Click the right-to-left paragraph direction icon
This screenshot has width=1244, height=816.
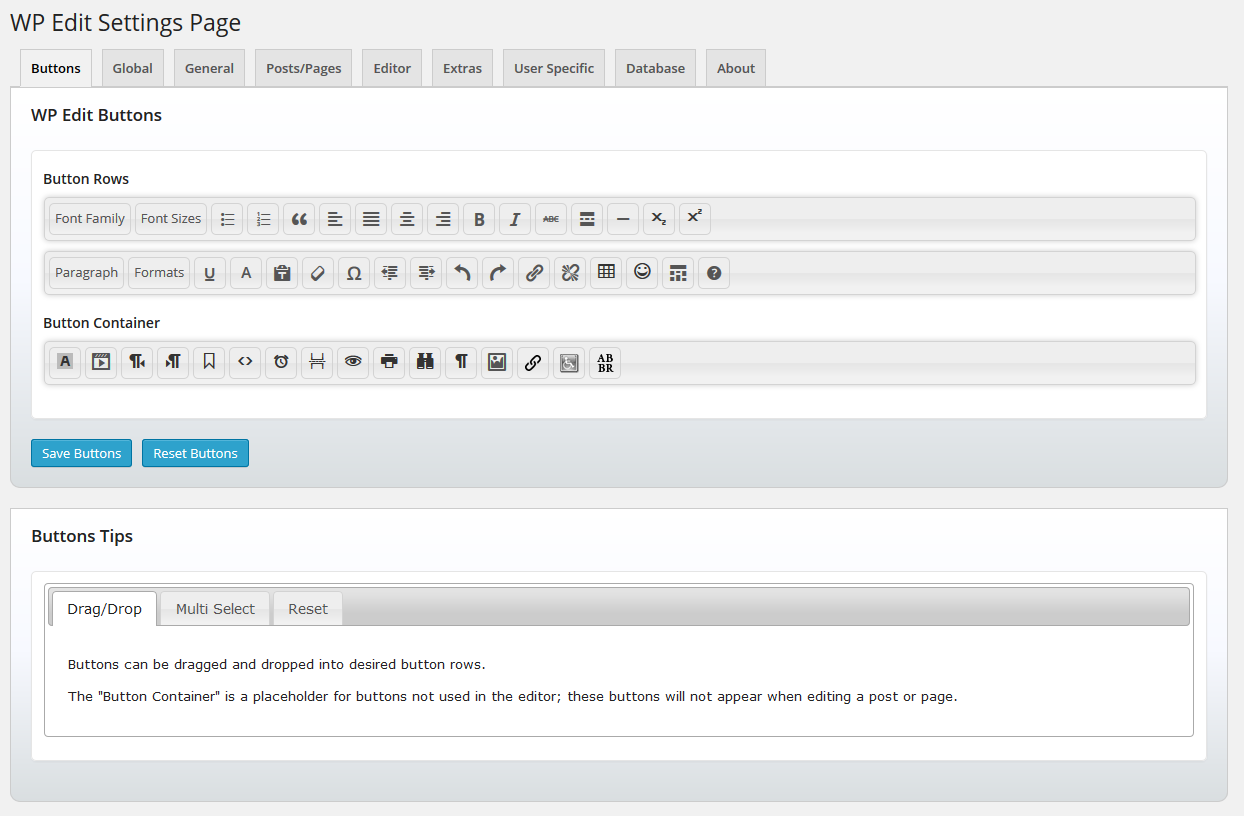(x=137, y=363)
